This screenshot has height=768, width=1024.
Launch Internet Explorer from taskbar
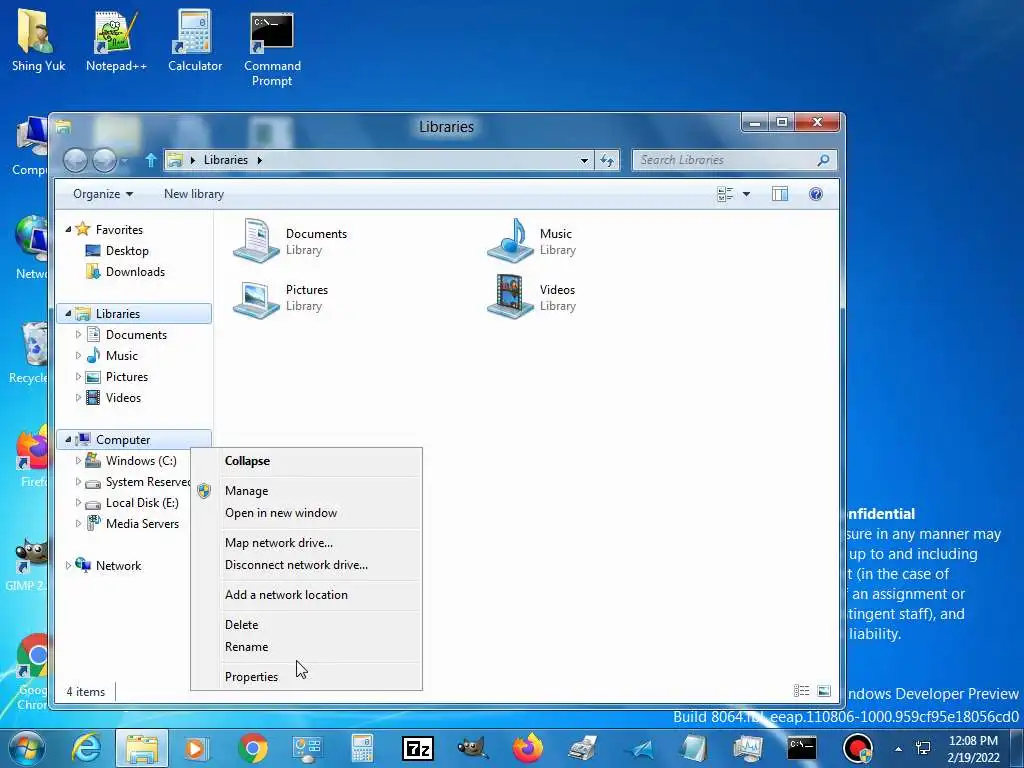(x=86, y=748)
